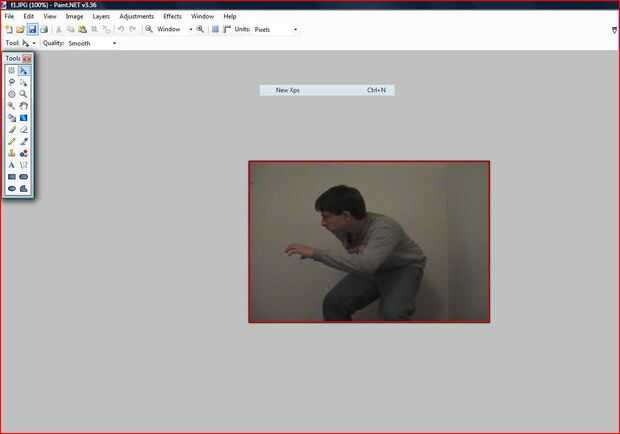Select the Text tool
Viewport: 620px width, 434px height.
pos(11,165)
